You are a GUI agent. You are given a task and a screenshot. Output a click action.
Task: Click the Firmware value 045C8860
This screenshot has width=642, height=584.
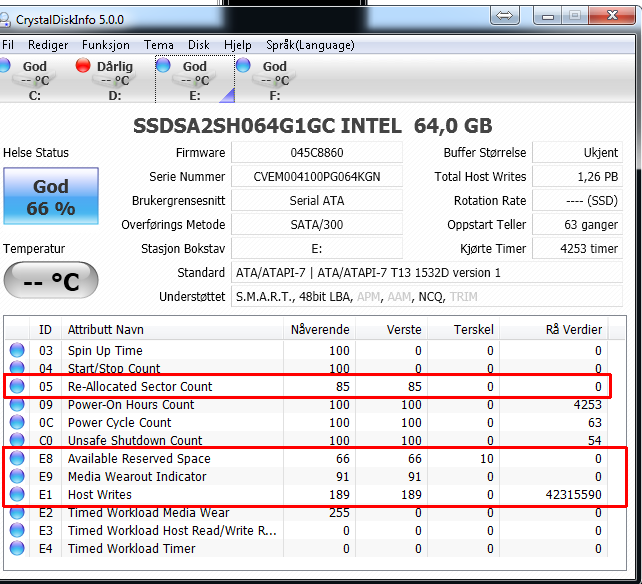pos(317,153)
